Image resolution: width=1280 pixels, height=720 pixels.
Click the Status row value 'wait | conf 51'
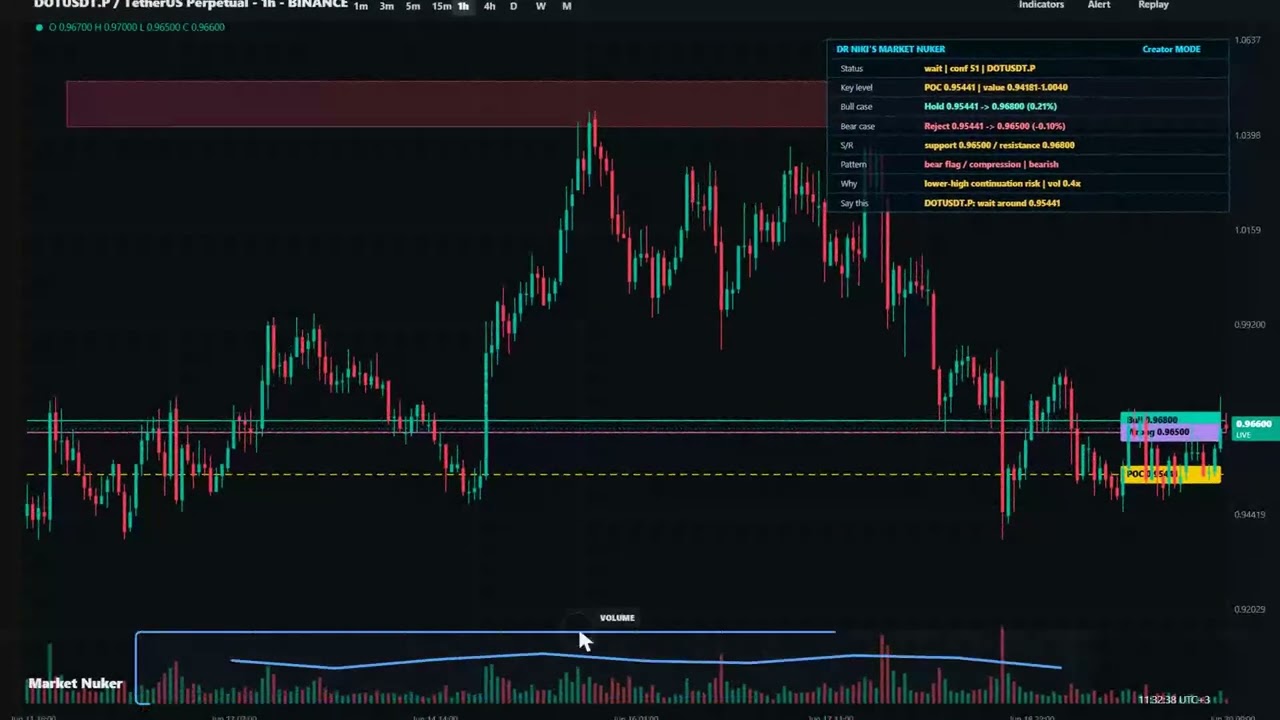point(979,68)
